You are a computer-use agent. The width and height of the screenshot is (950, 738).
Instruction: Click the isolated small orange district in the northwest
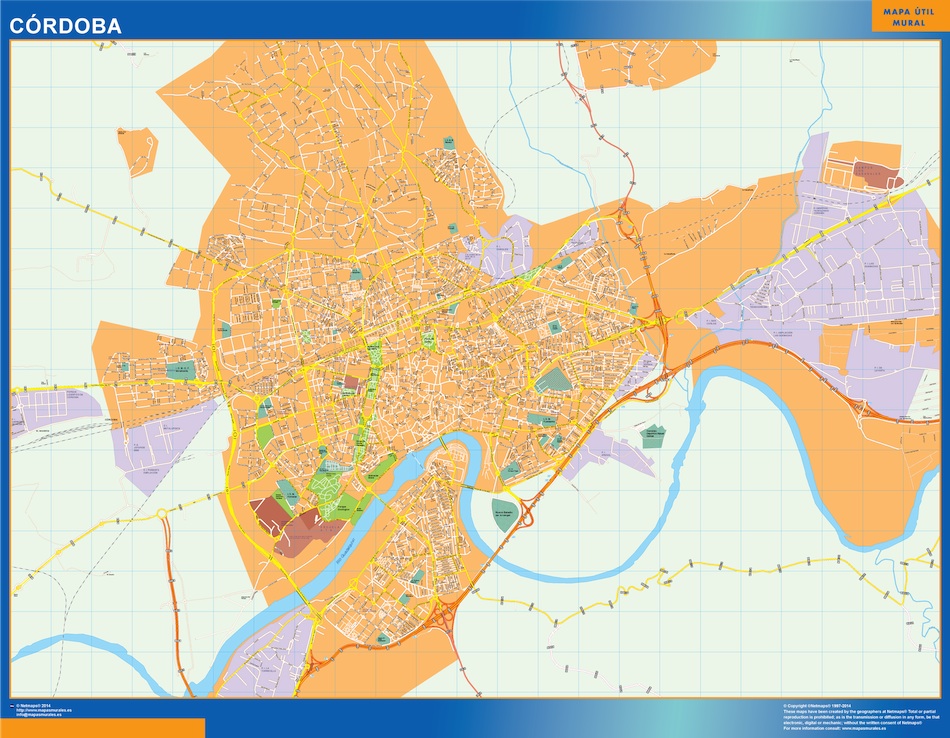[137, 150]
